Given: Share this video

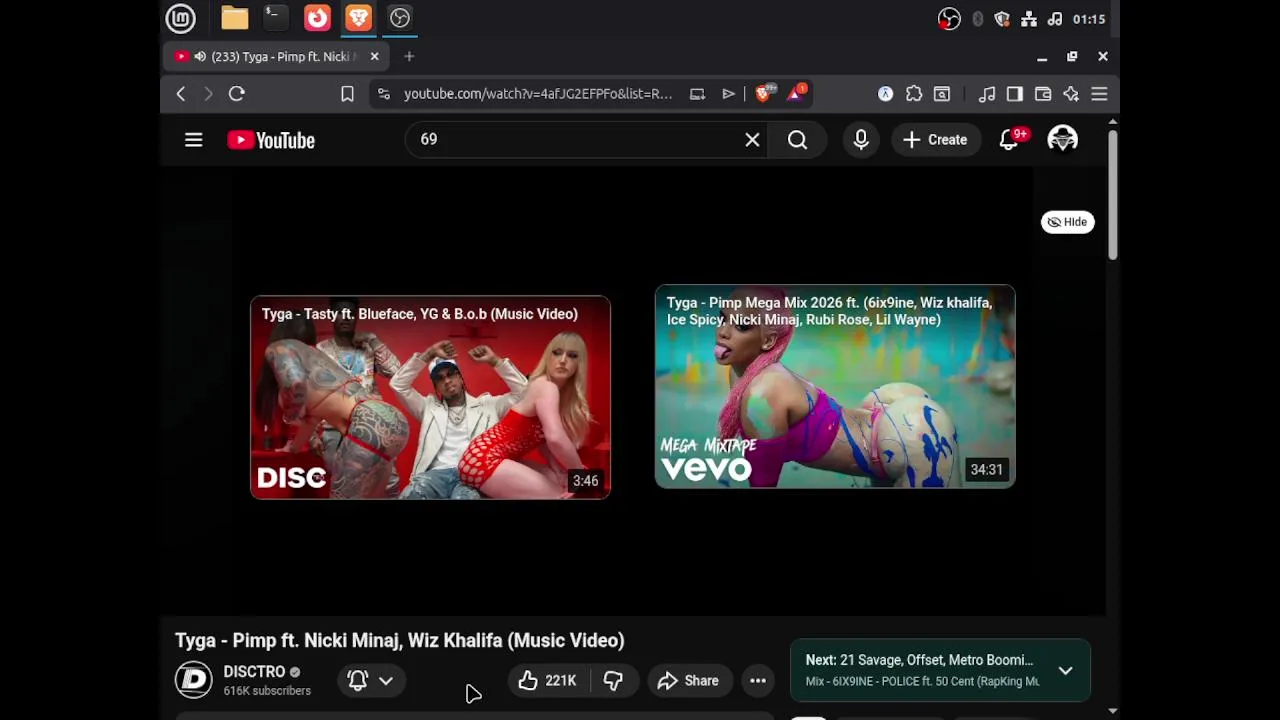Looking at the screenshot, I should [688, 681].
